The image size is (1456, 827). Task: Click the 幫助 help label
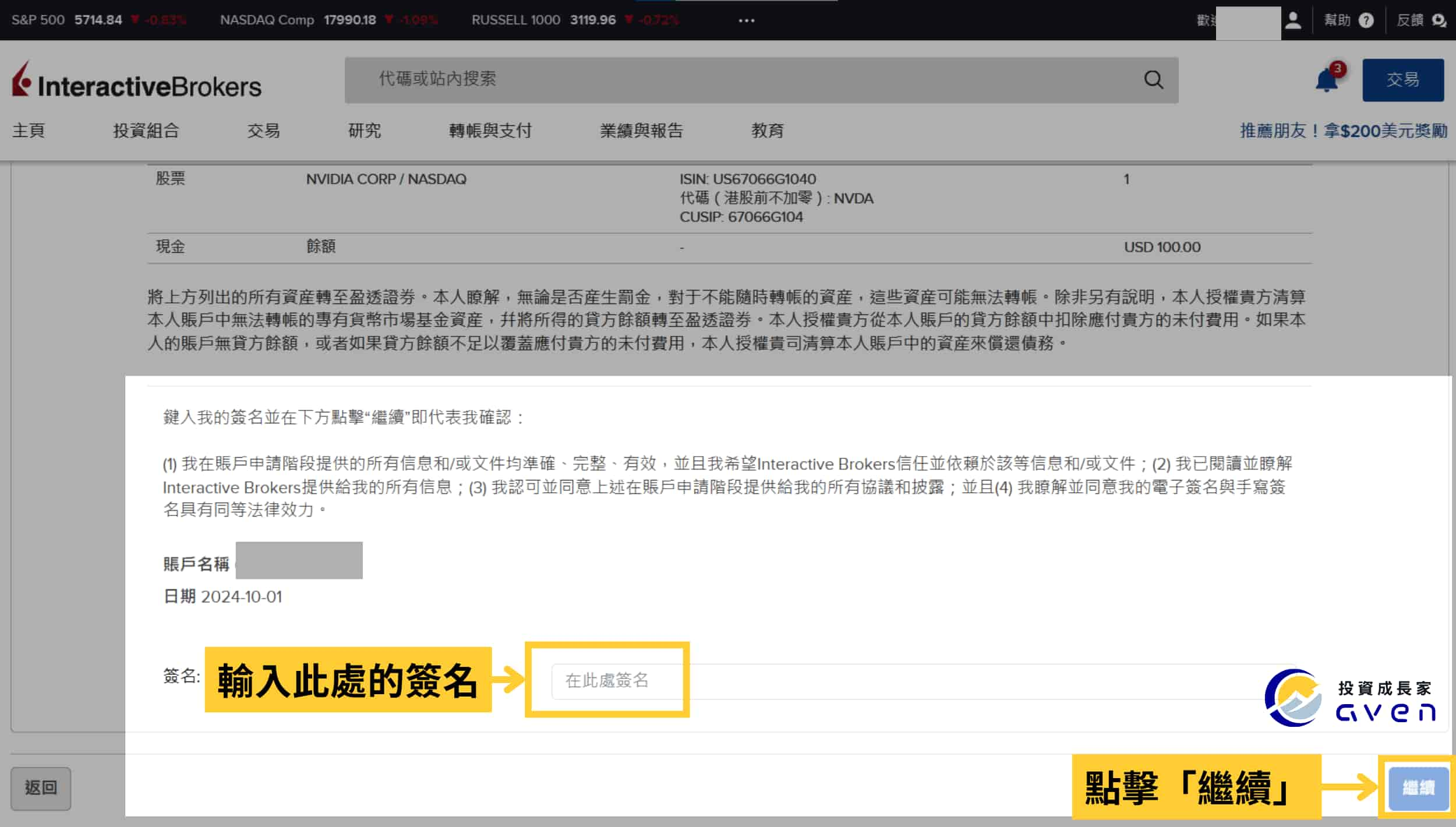tap(1337, 20)
